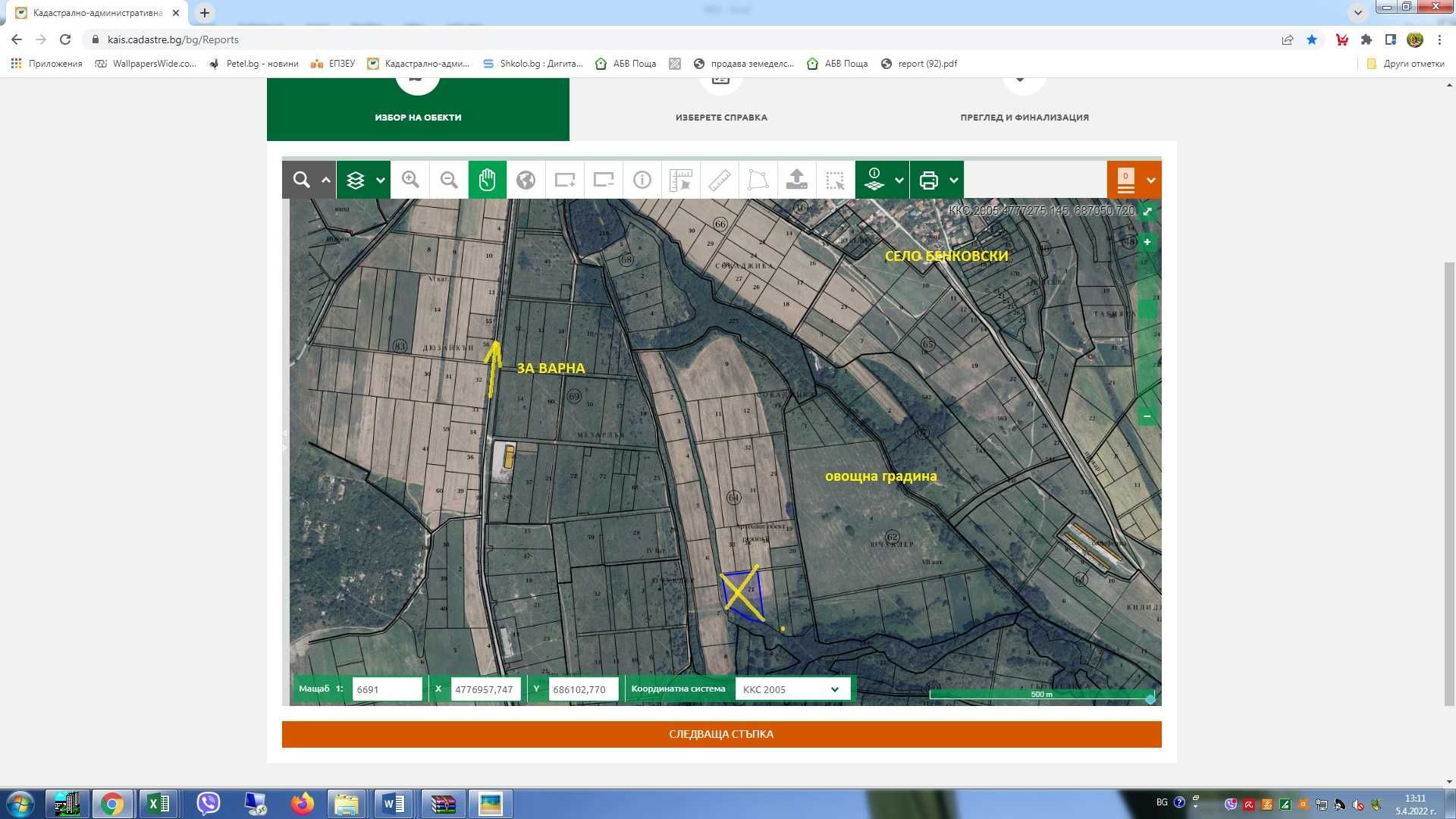The image size is (1456, 819).
Task: Toggle fullscreen map view
Action: click(1147, 212)
